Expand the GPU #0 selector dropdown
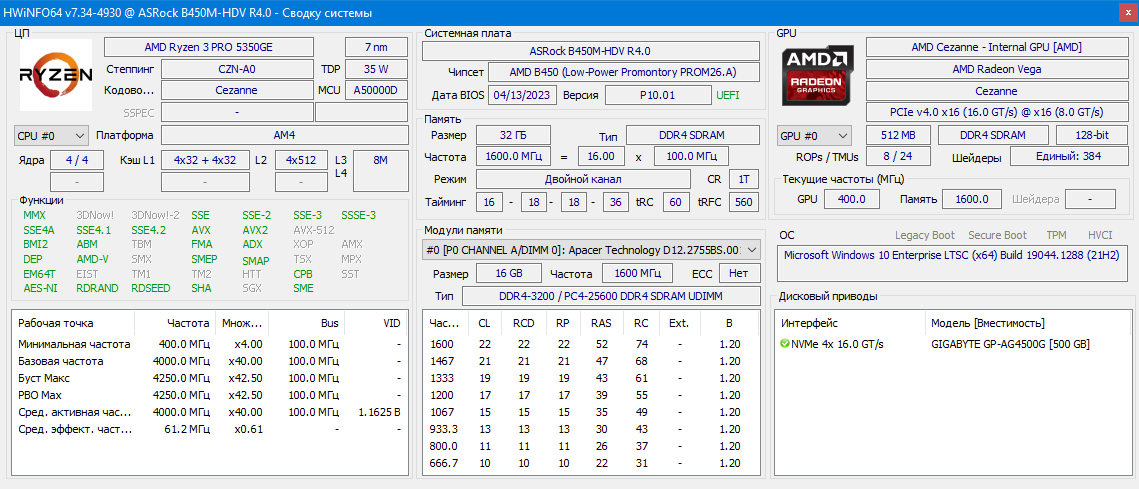Viewport: 1139px width, 489px height. (813, 135)
